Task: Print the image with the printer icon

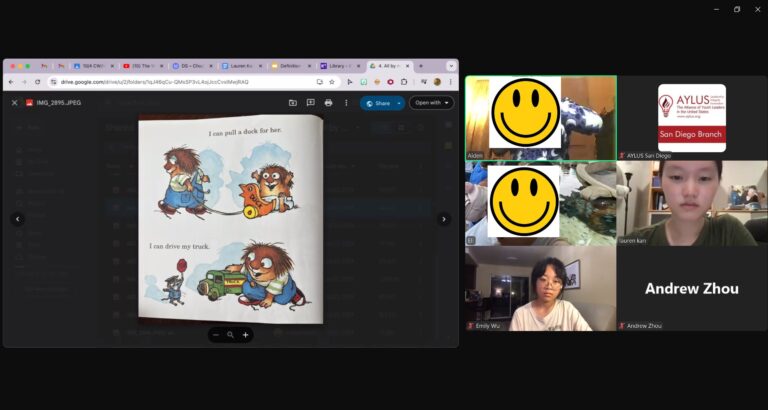Action: pyautogui.click(x=328, y=103)
